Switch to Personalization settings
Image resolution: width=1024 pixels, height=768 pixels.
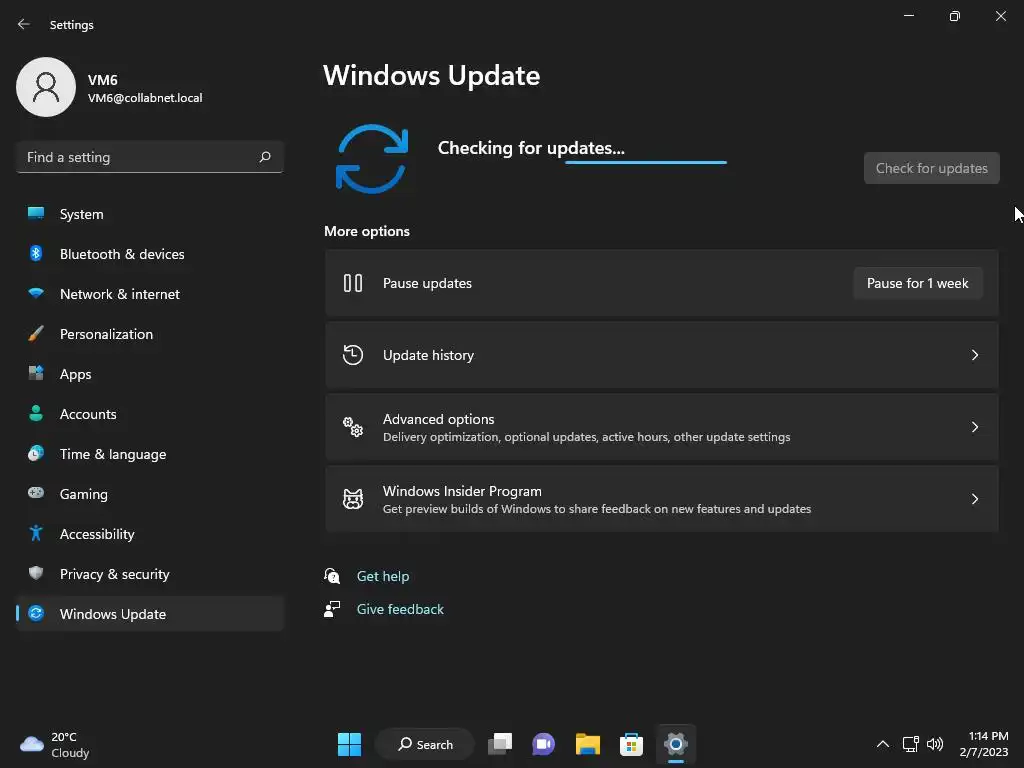click(106, 334)
